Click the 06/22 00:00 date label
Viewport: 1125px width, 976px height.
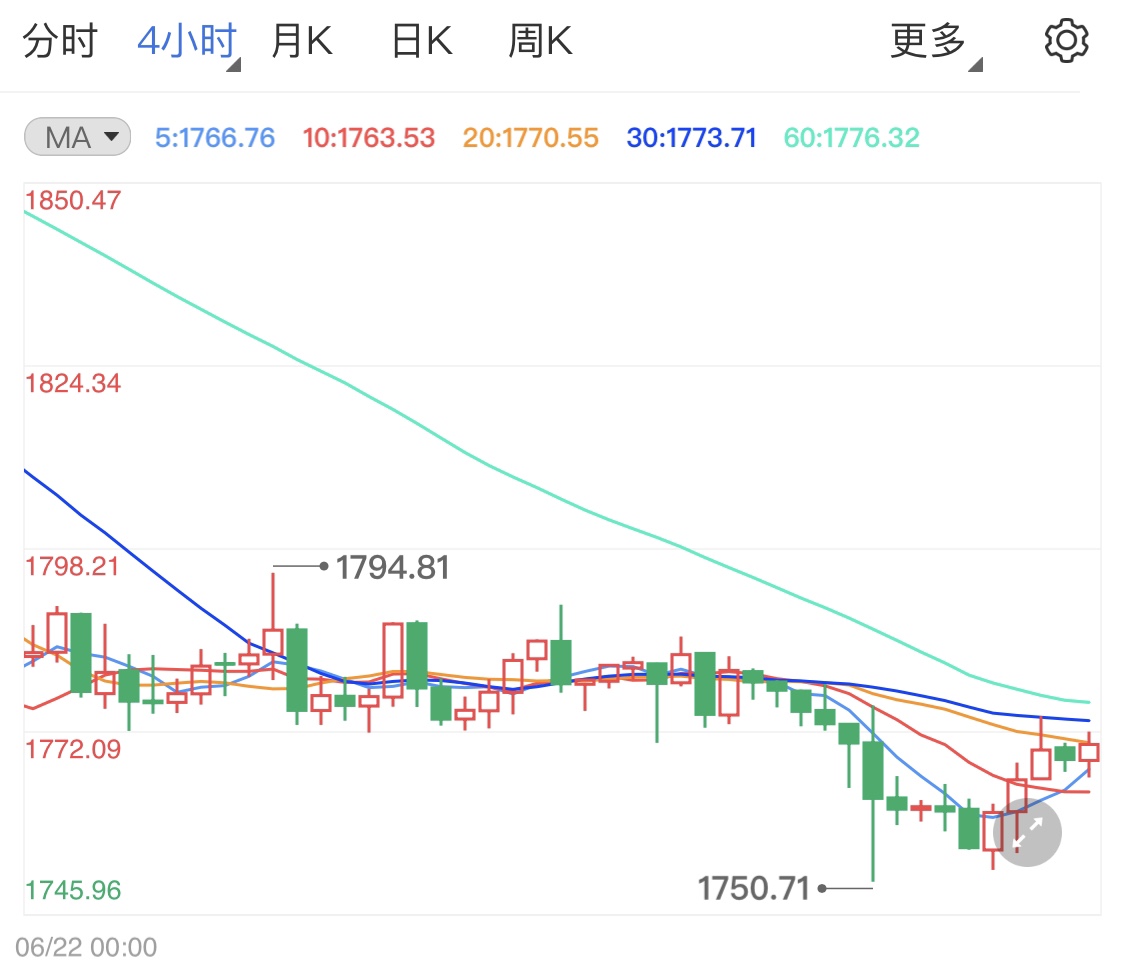[x=86, y=947]
